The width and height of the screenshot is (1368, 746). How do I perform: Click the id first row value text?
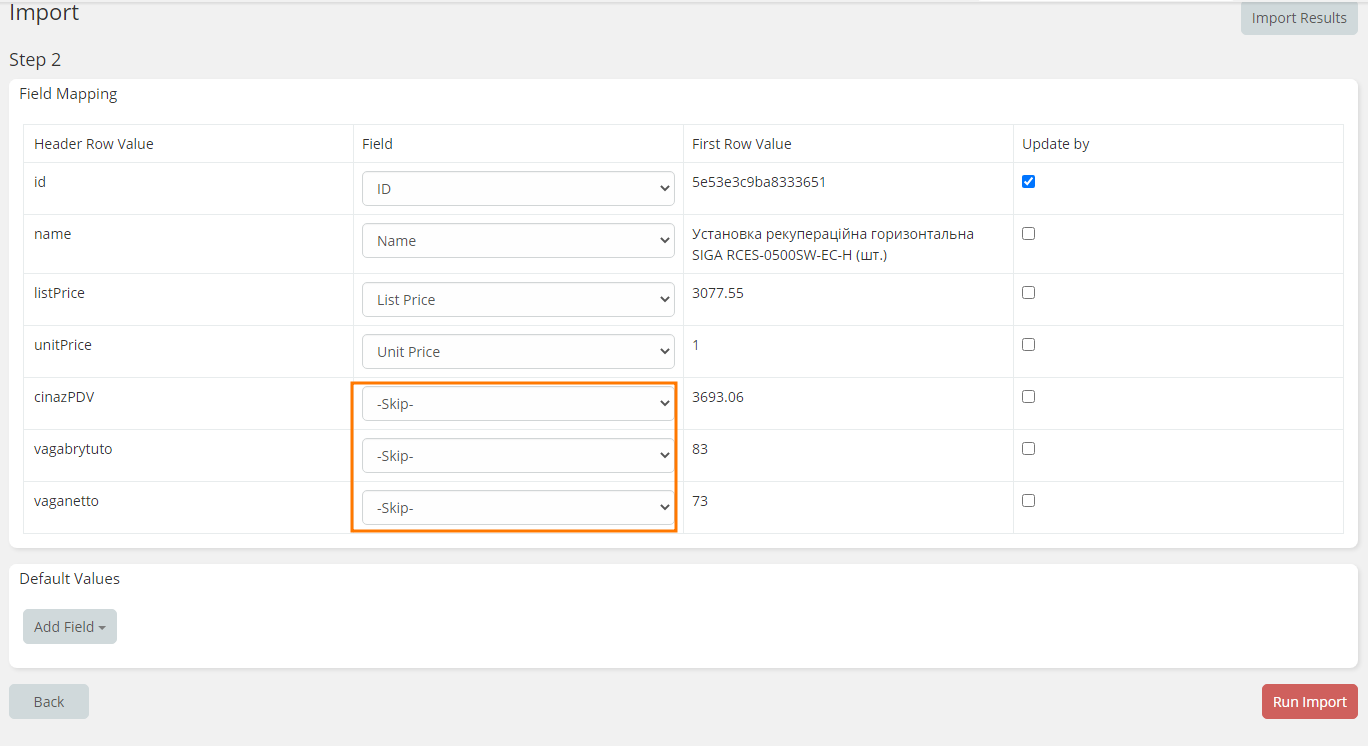coord(758,182)
